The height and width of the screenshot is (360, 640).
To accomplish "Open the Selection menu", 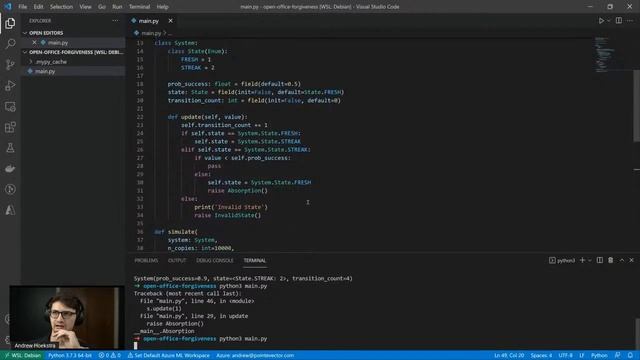I will click(61, 7).
